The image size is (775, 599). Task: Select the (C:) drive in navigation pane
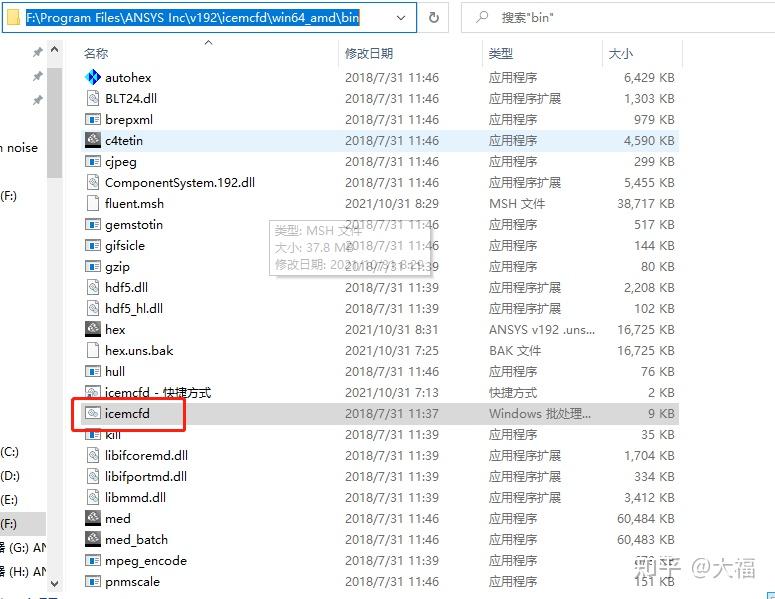click(9, 452)
